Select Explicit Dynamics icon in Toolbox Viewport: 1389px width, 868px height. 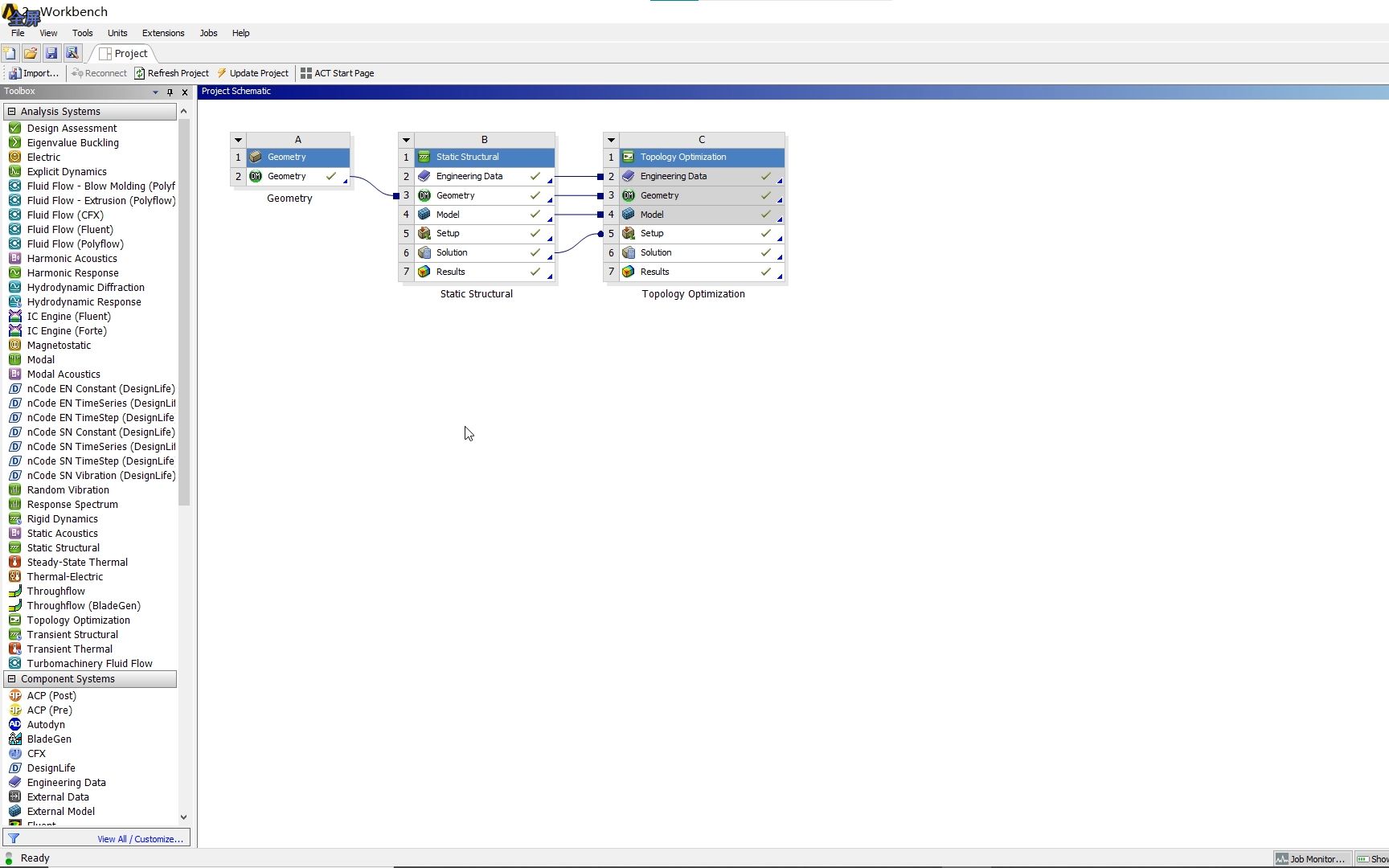click(14, 171)
